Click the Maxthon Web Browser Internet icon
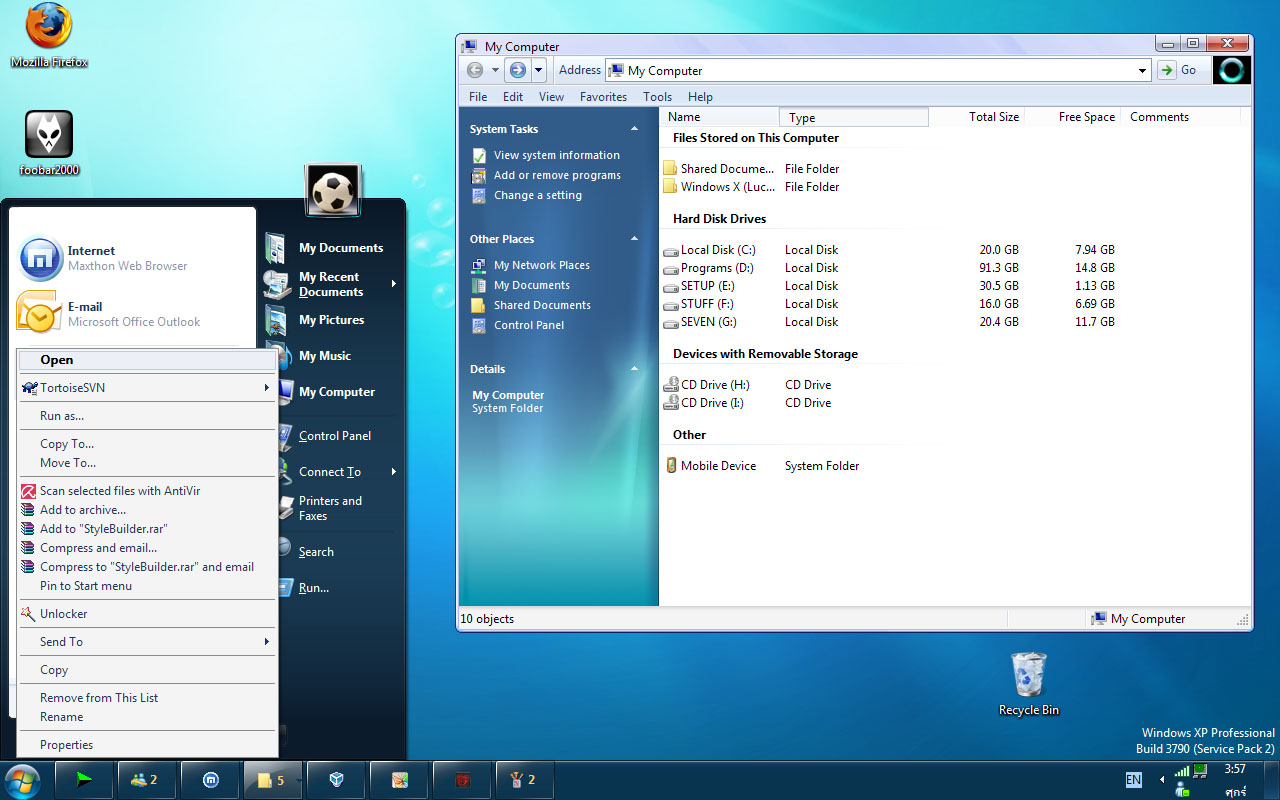 click(40, 259)
